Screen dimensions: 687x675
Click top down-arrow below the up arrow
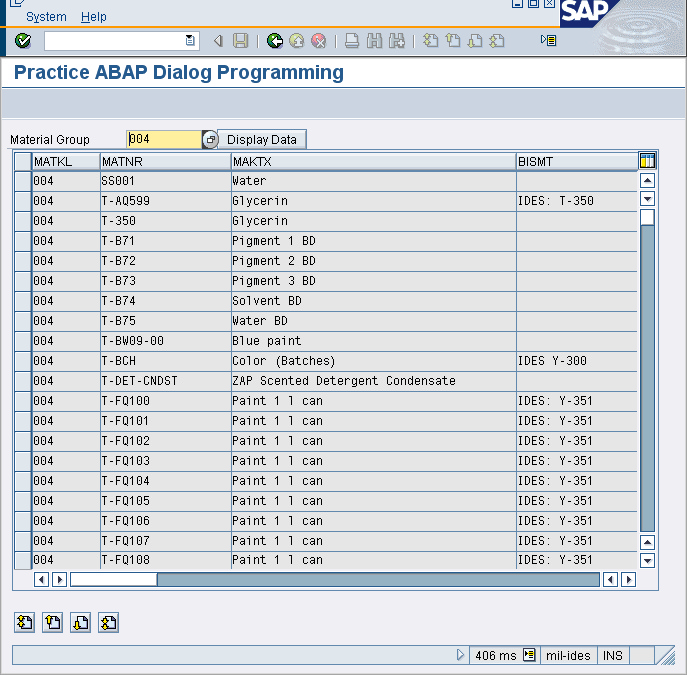coord(647,199)
